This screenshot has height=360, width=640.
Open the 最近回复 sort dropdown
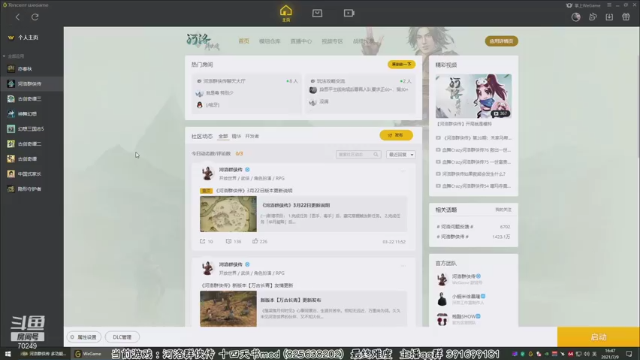(400, 154)
